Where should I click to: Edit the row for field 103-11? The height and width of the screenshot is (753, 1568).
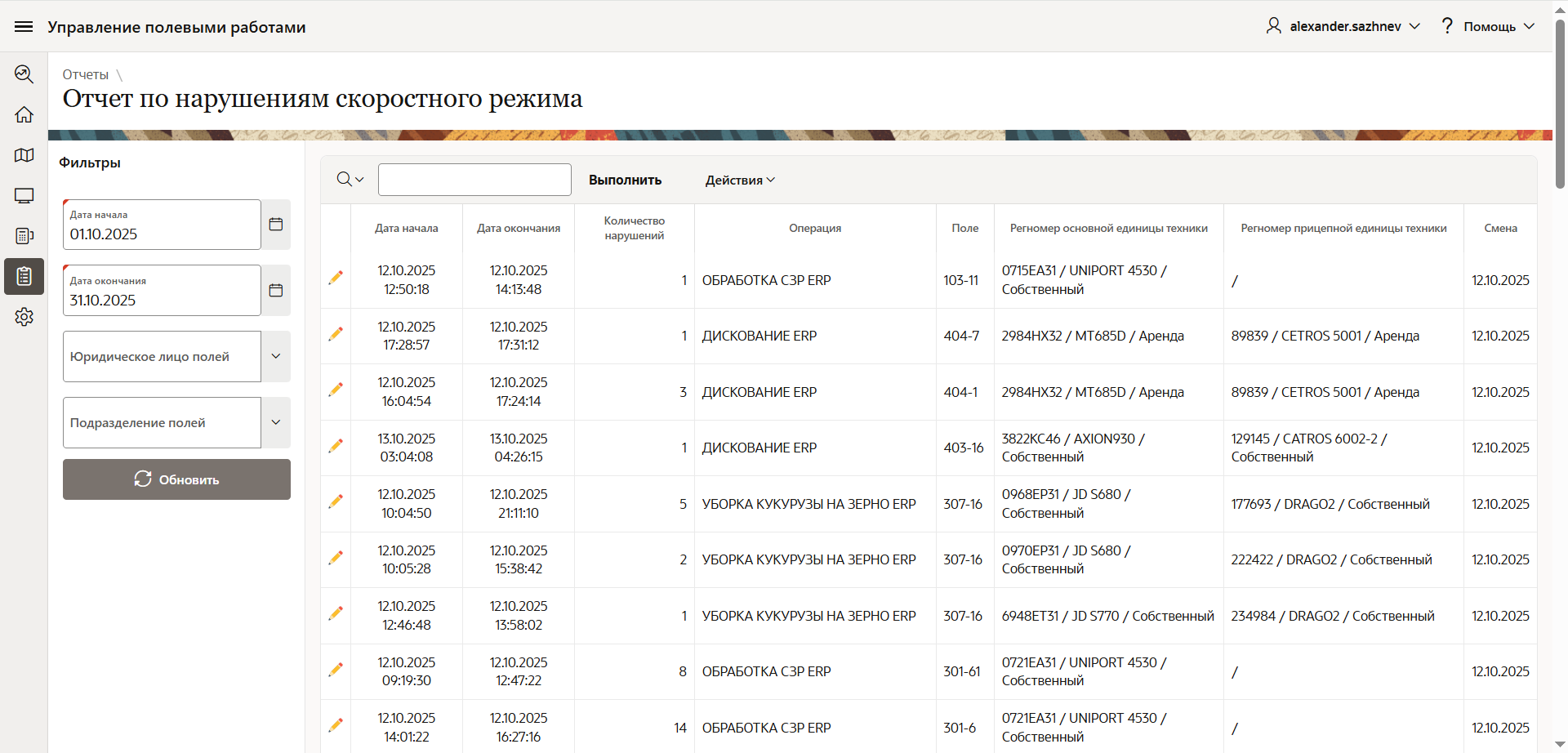336,278
